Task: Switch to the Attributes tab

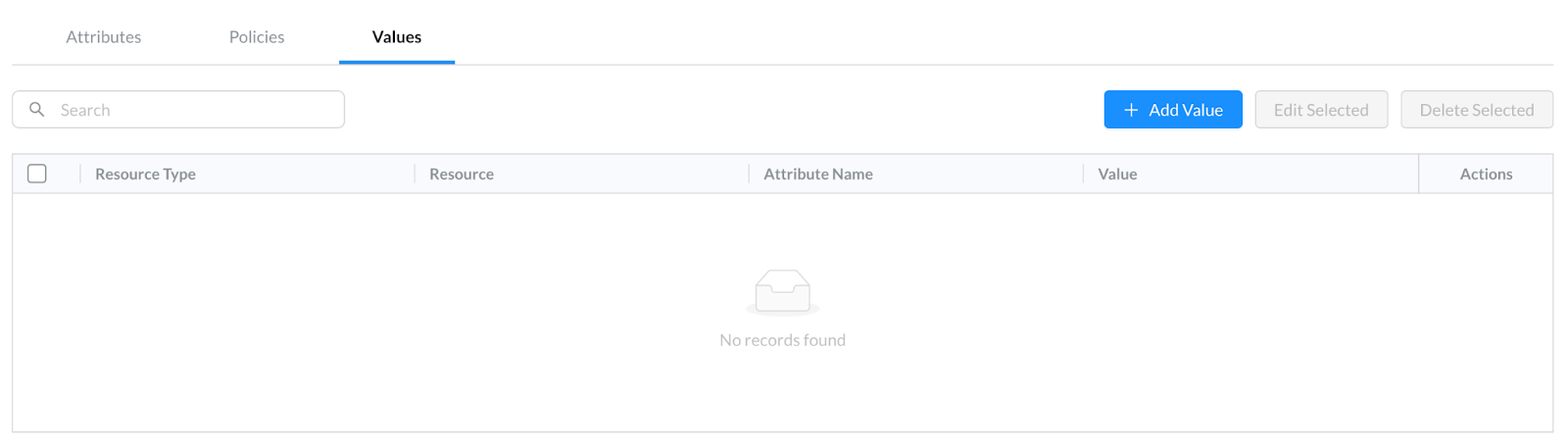Action: [x=104, y=36]
